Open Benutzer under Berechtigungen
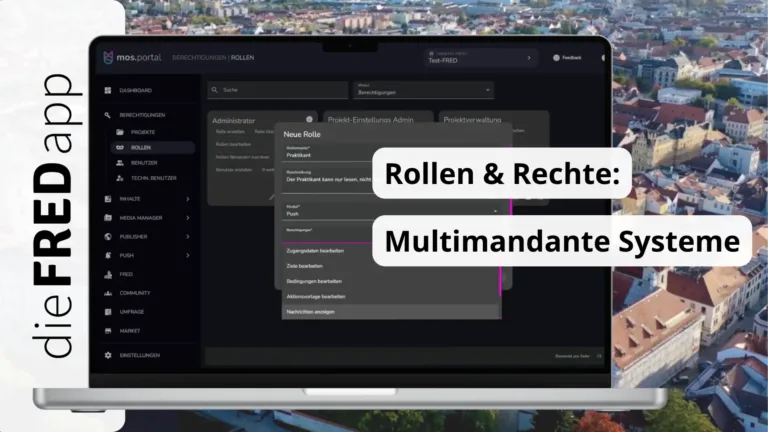This screenshot has width=768, height=432. (144, 163)
